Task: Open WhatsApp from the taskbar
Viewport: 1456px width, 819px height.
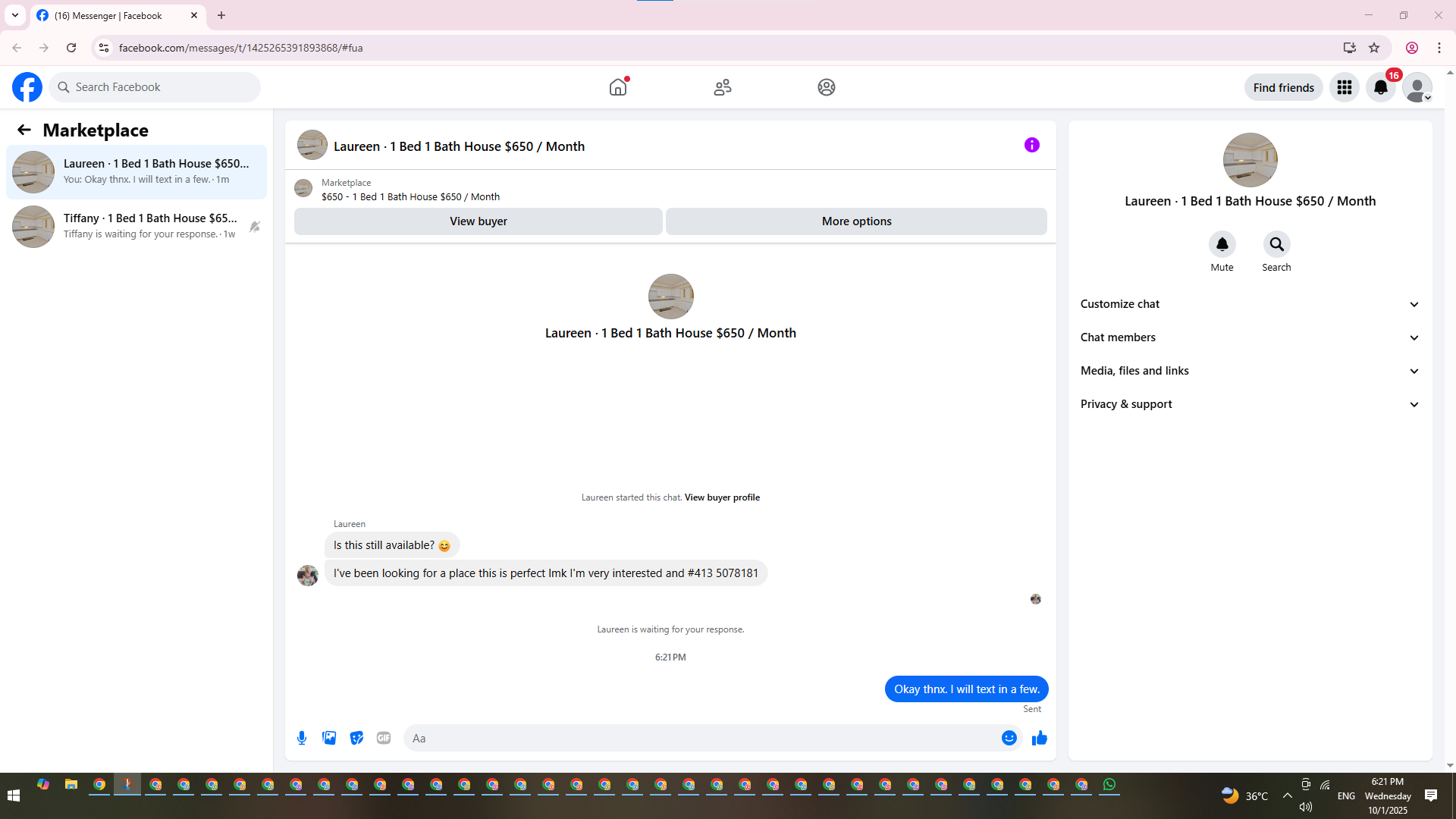Action: click(x=1109, y=785)
